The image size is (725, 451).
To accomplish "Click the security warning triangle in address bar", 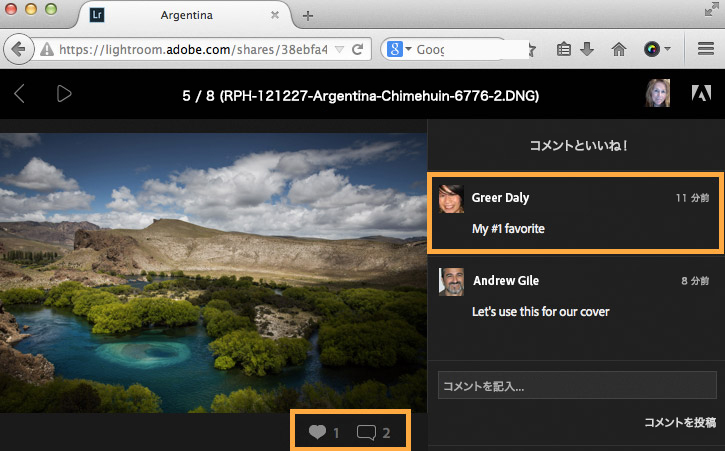I will pyautogui.click(x=47, y=49).
